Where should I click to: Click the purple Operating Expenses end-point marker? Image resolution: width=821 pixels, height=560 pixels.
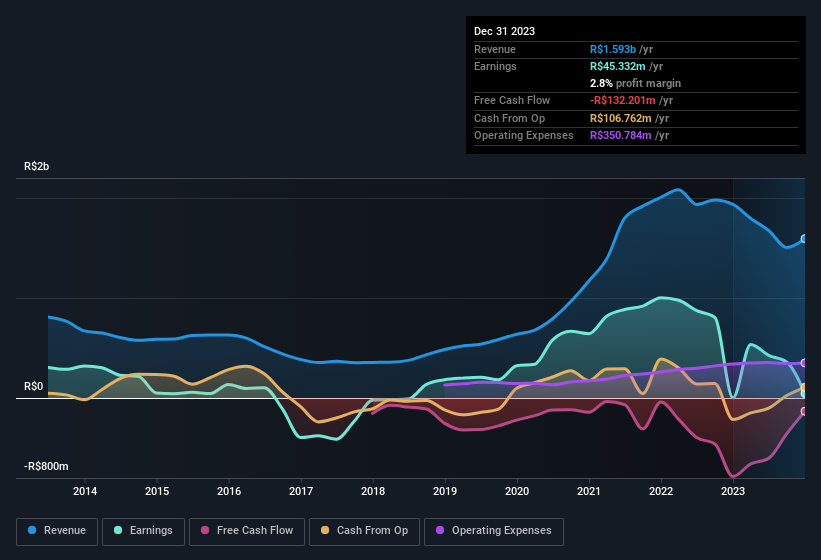[x=803, y=363]
